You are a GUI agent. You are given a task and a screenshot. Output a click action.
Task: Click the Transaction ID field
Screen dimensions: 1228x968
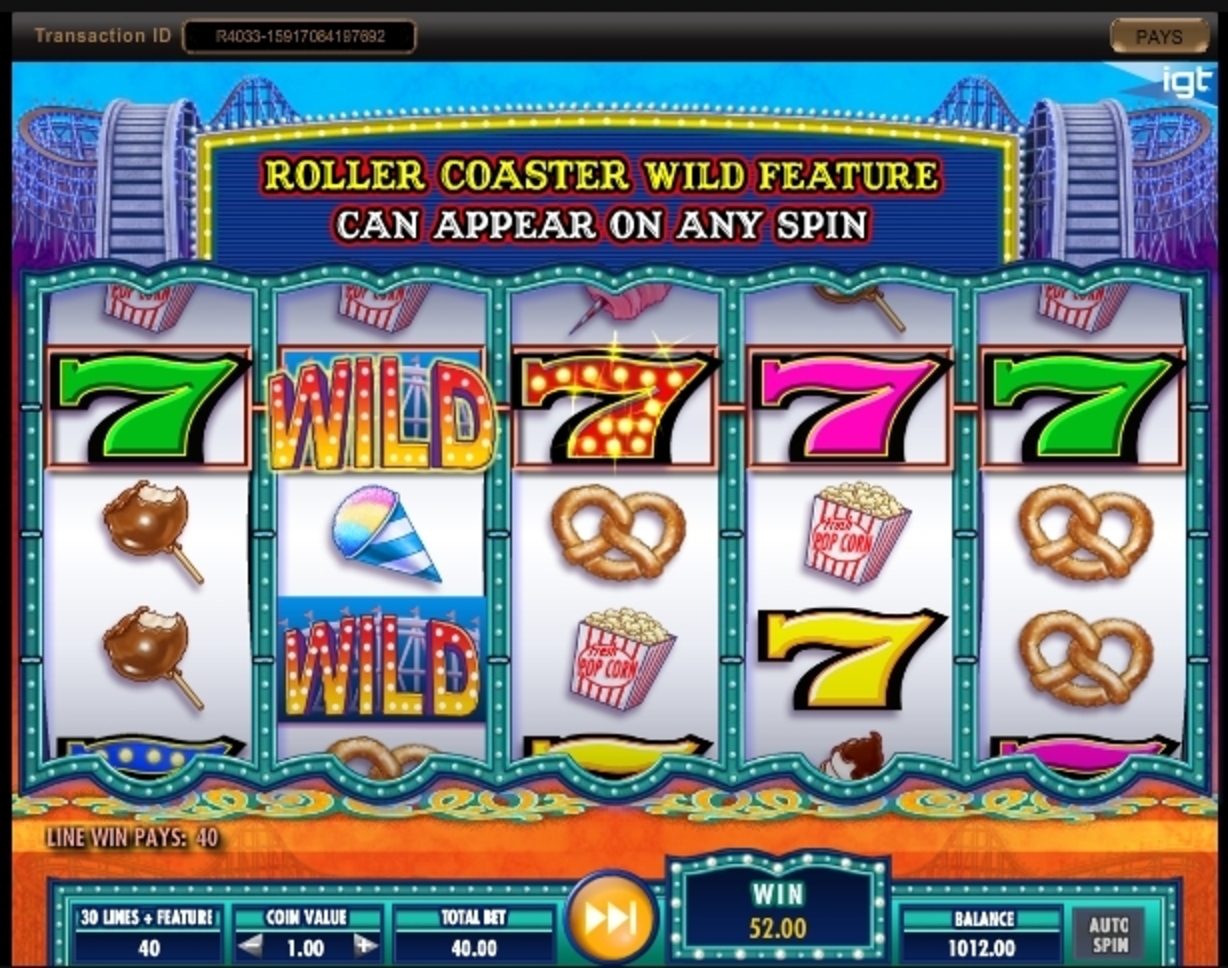click(x=299, y=37)
